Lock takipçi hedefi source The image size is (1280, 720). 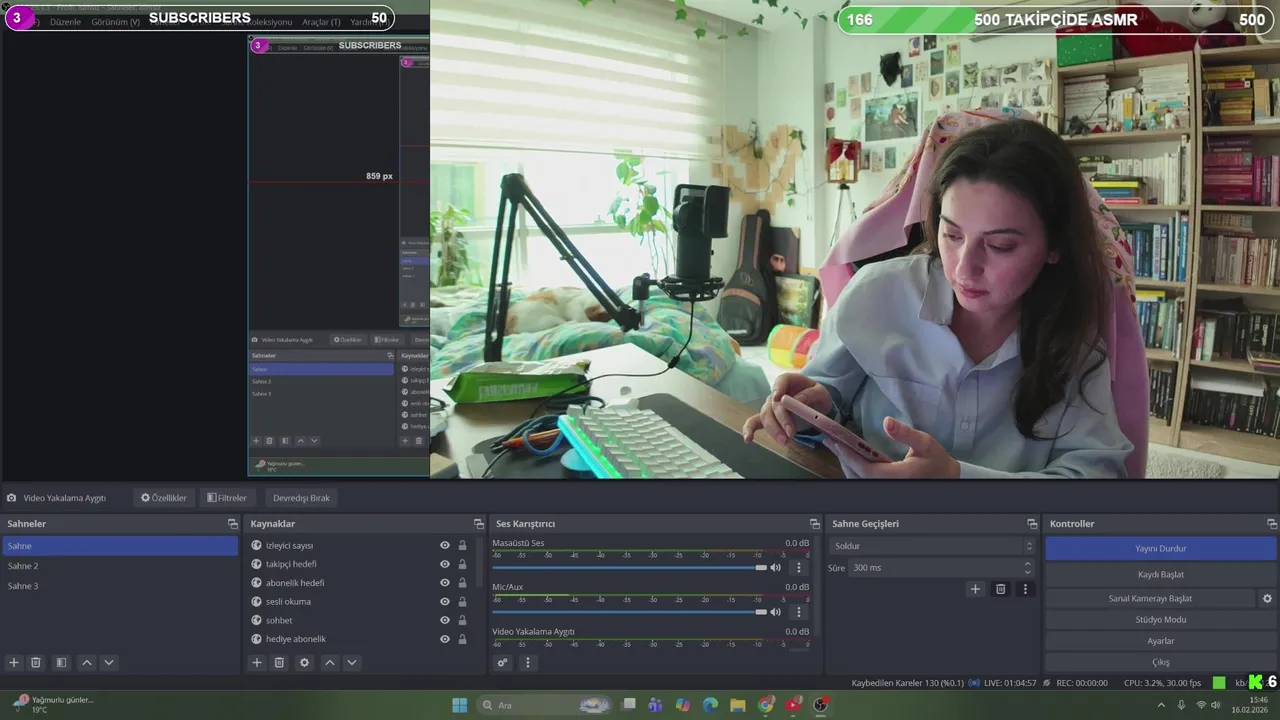click(x=462, y=564)
